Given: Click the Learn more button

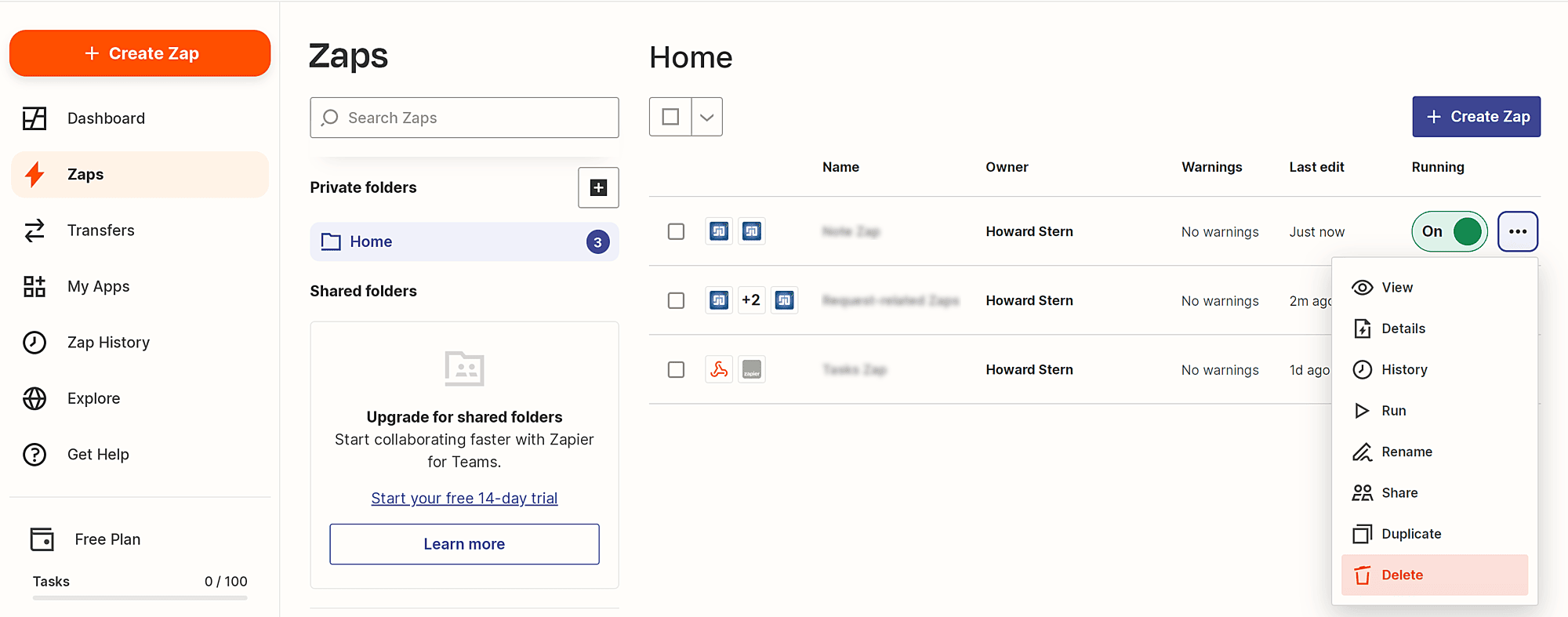Looking at the screenshot, I should click(x=464, y=544).
